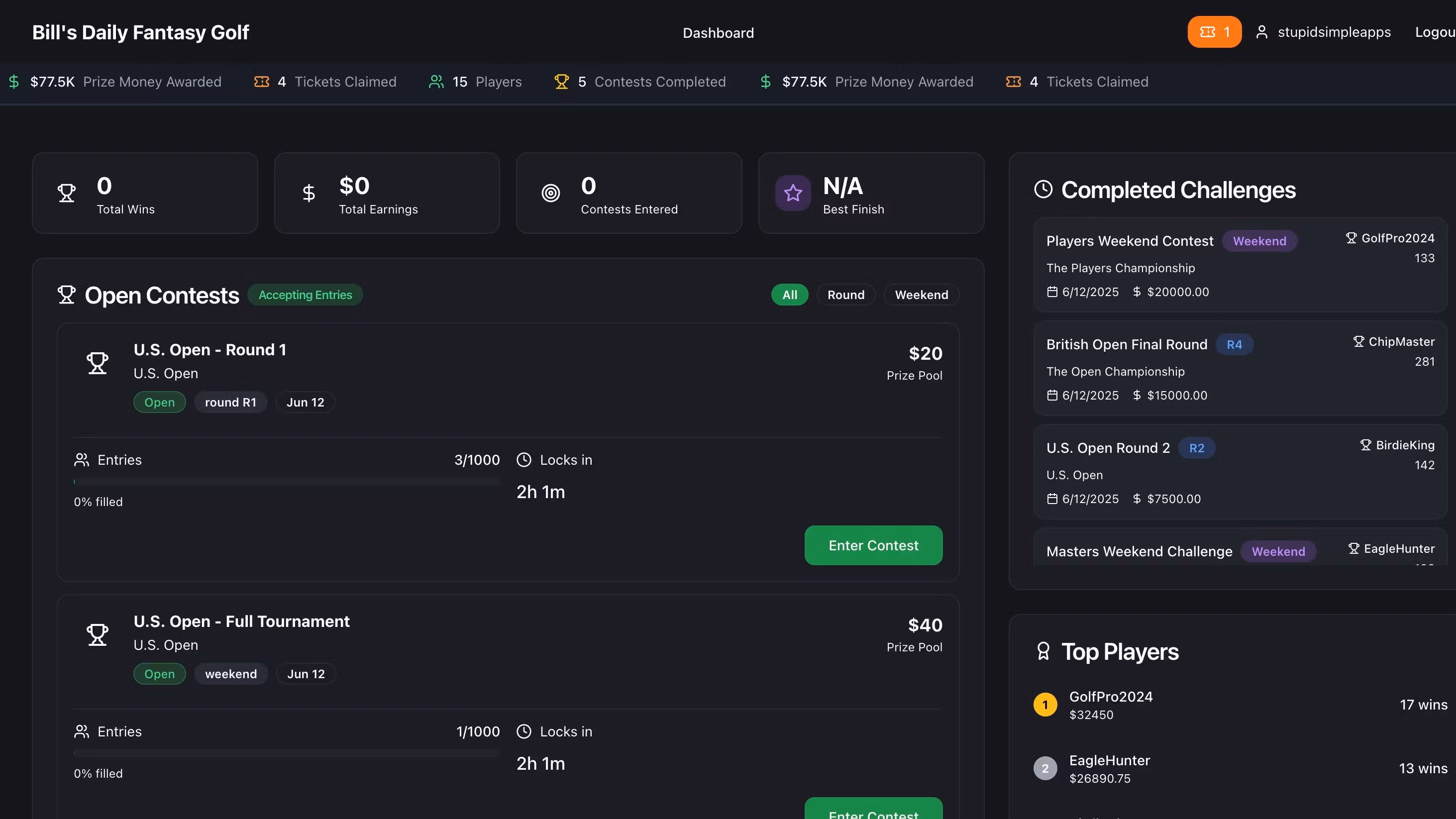This screenshot has width=1456, height=819.
Task: Click the user profile icon beside stupidsimpleapps
Action: coord(1261,32)
